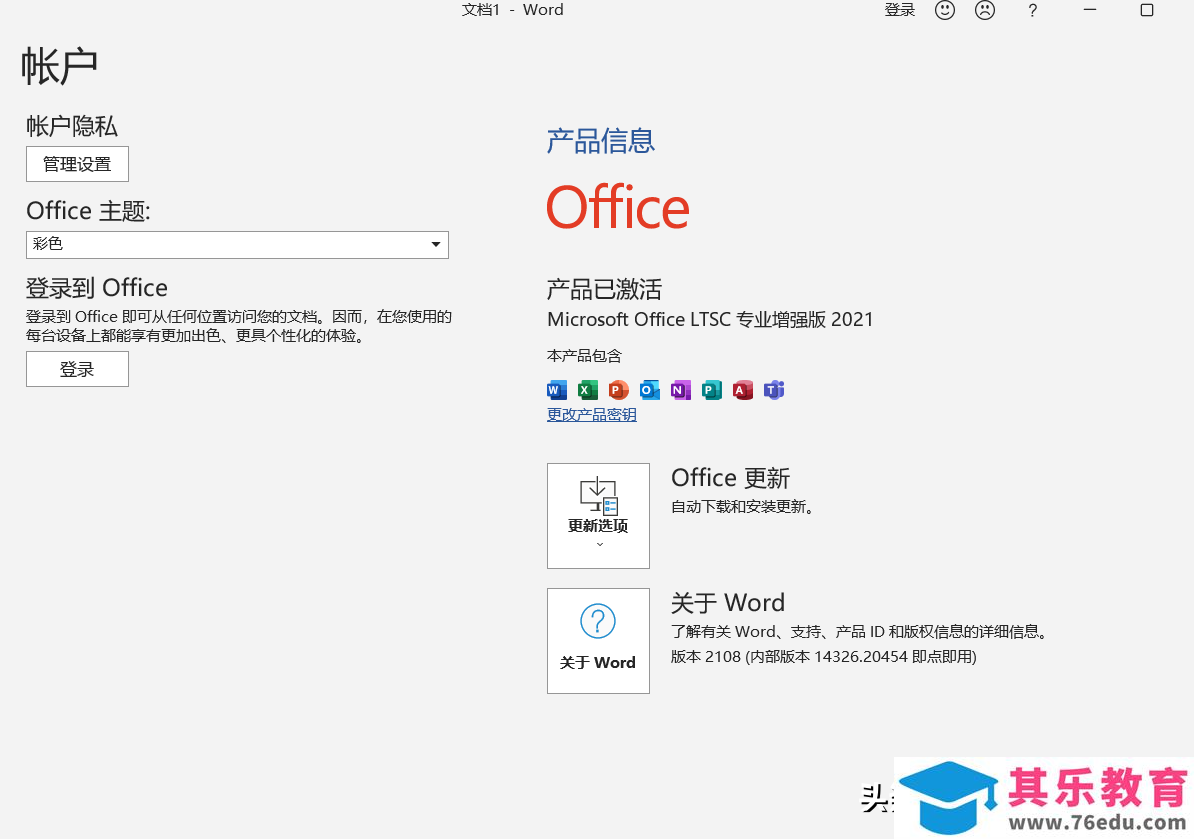The width and height of the screenshot is (1194, 839).
Task: Click the PowerPoint app icon
Action: [618, 391]
